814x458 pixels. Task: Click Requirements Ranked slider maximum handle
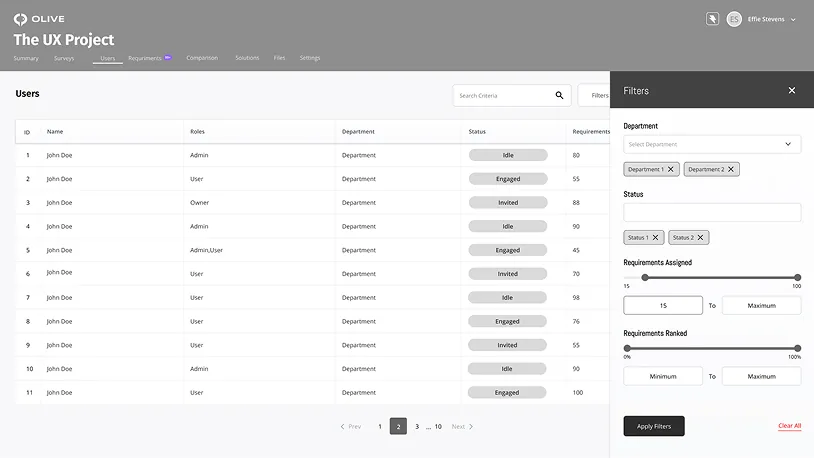(797, 348)
